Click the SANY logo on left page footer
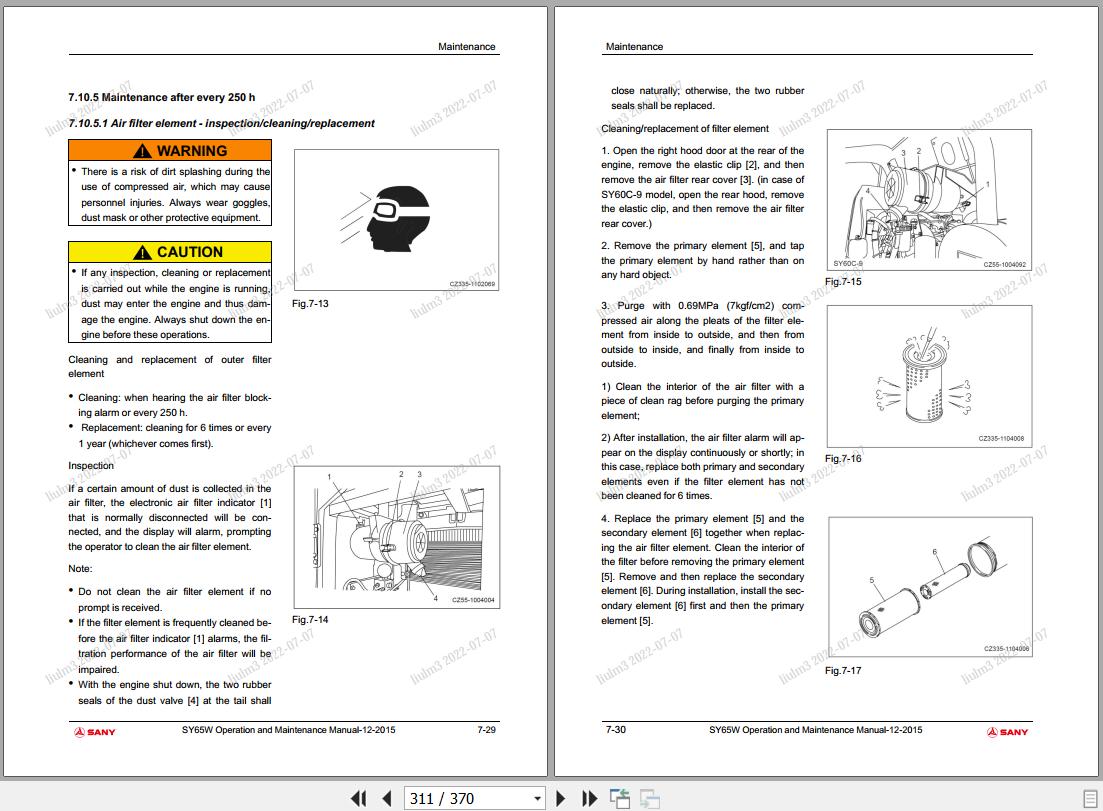 (x=95, y=732)
